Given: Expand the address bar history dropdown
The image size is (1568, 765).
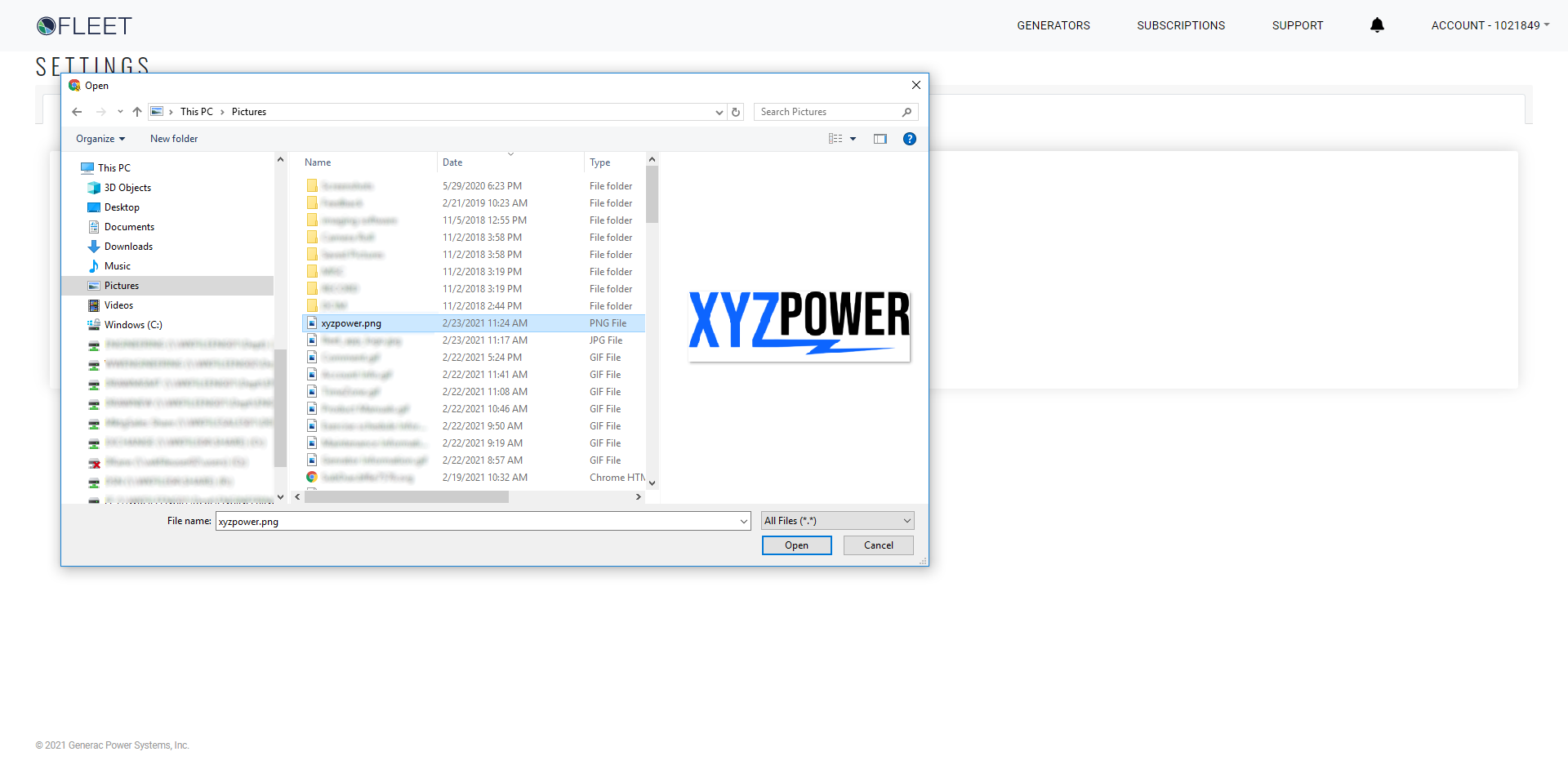Looking at the screenshot, I should point(719,112).
